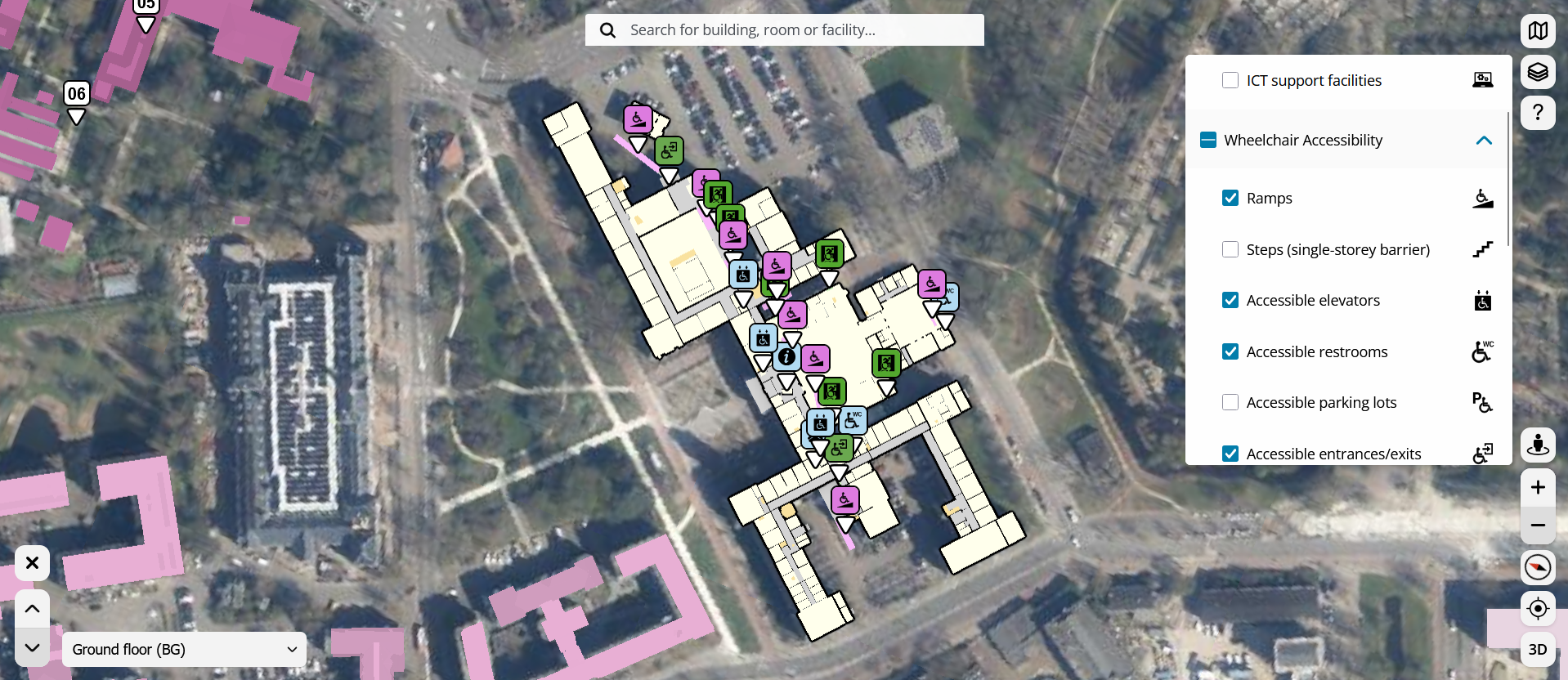
Task: Select northernmost pink ramp marker on map
Action: click(x=638, y=119)
